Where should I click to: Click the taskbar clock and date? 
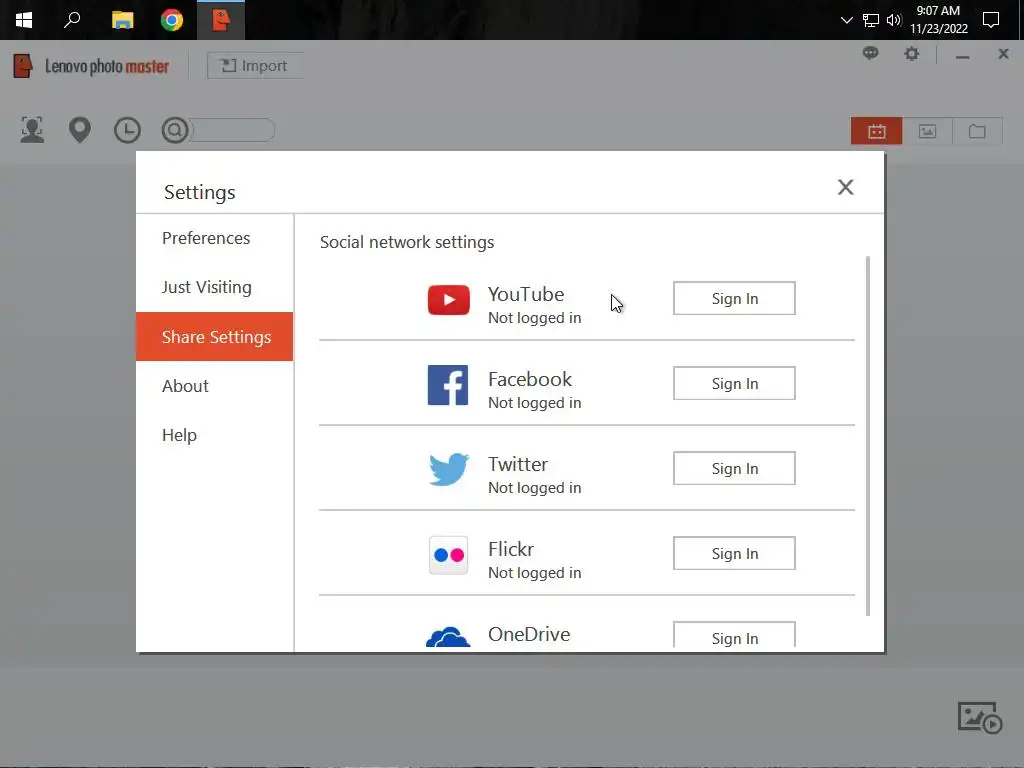coord(938,20)
